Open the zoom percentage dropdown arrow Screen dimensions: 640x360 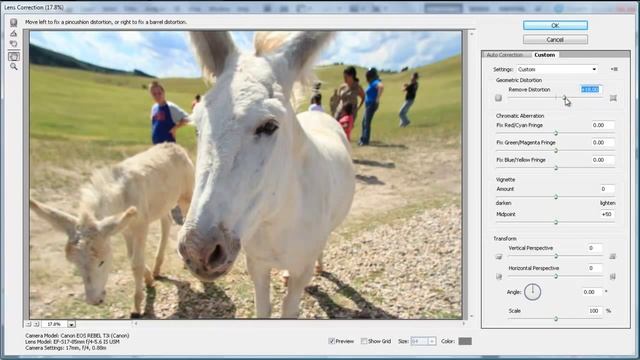[x=71, y=324]
